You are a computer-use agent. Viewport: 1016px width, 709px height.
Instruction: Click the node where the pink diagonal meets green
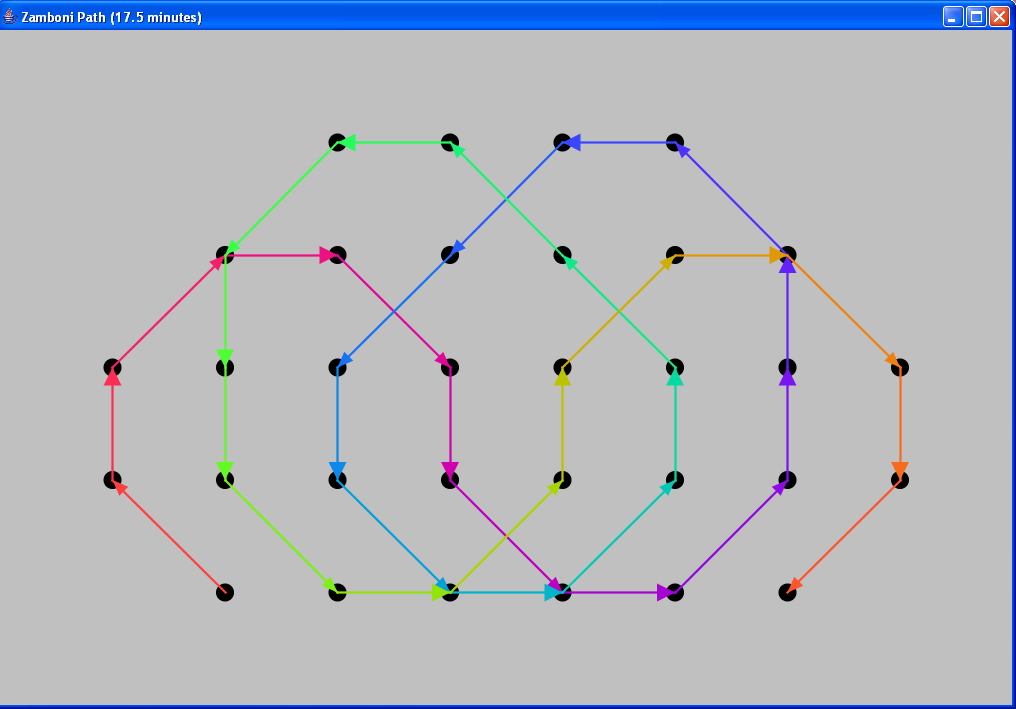pyautogui.click(x=225, y=255)
